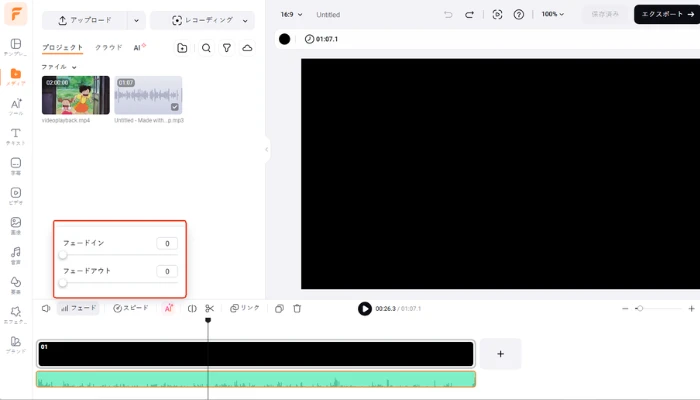Select the black scene 01 clip

pyautogui.click(x=256, y=354)
